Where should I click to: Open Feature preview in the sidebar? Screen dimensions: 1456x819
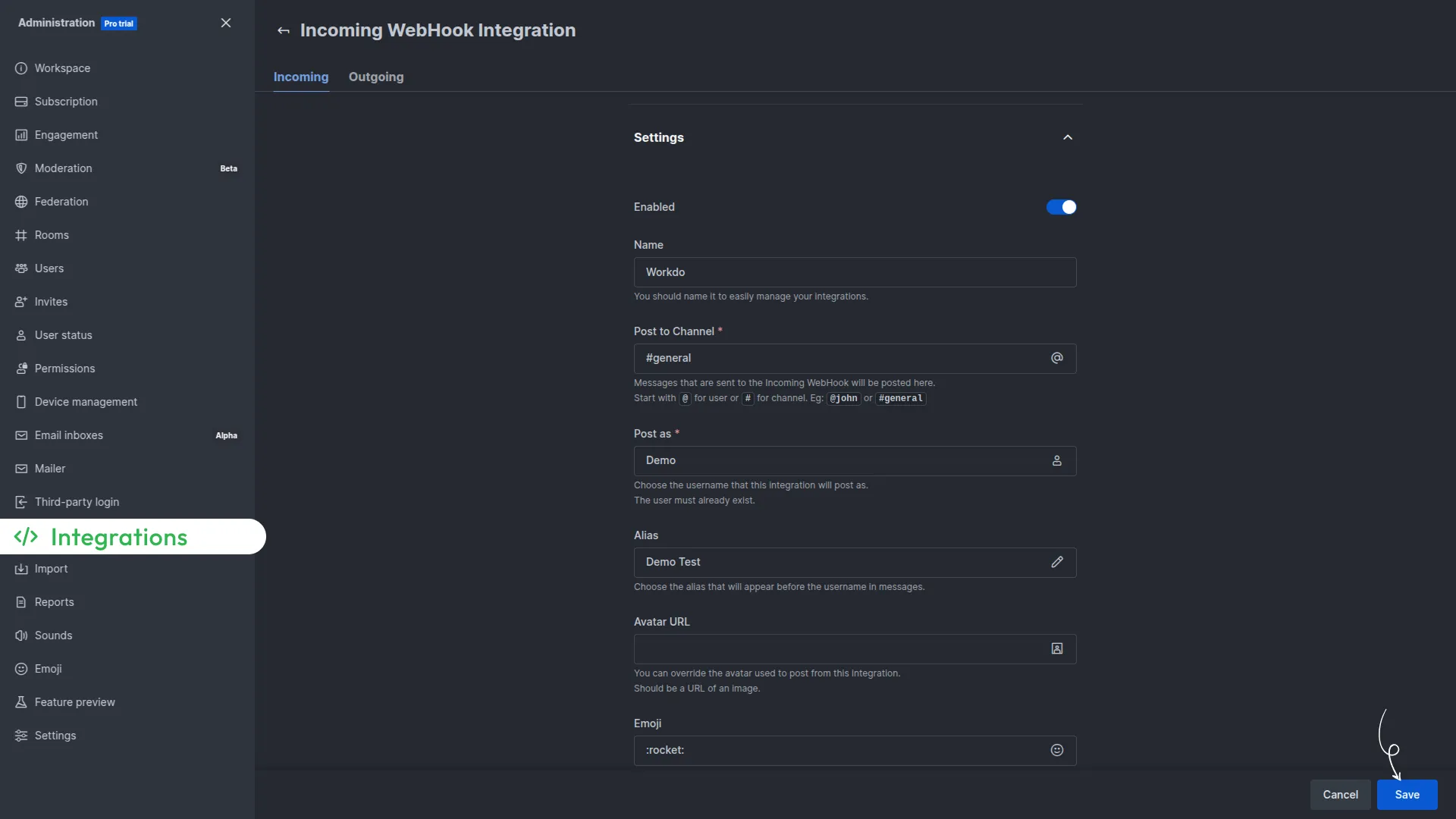74,702
